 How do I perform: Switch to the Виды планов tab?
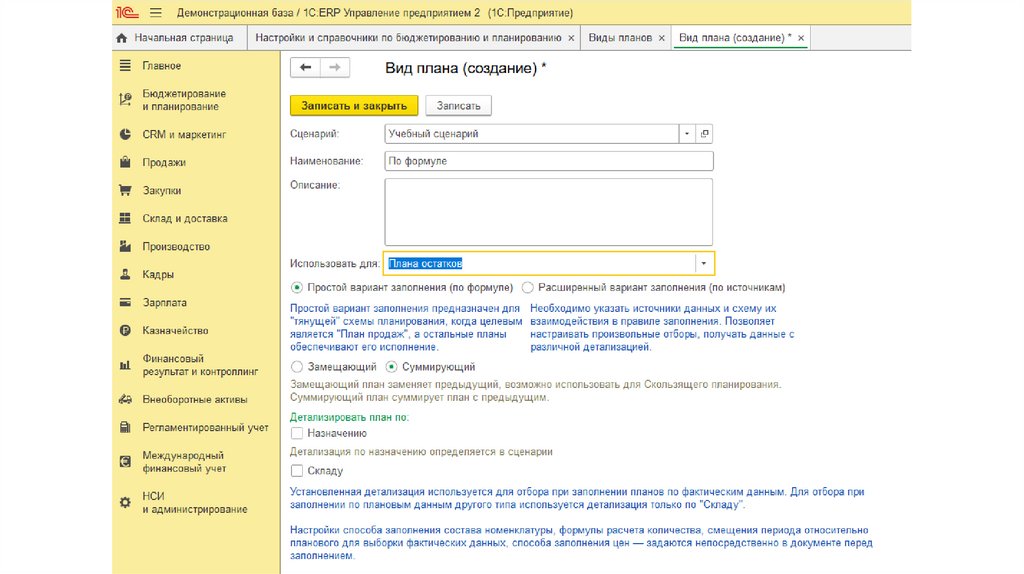(x=619, y=38)
